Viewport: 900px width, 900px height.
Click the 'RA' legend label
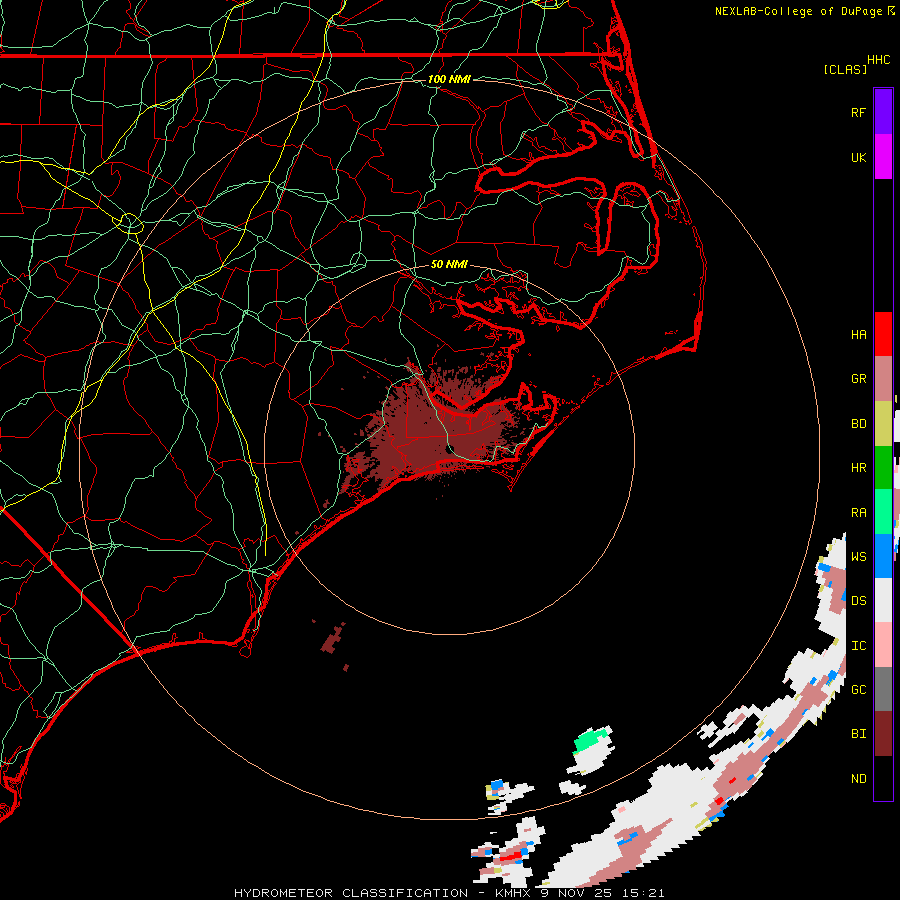coord(858,512)
